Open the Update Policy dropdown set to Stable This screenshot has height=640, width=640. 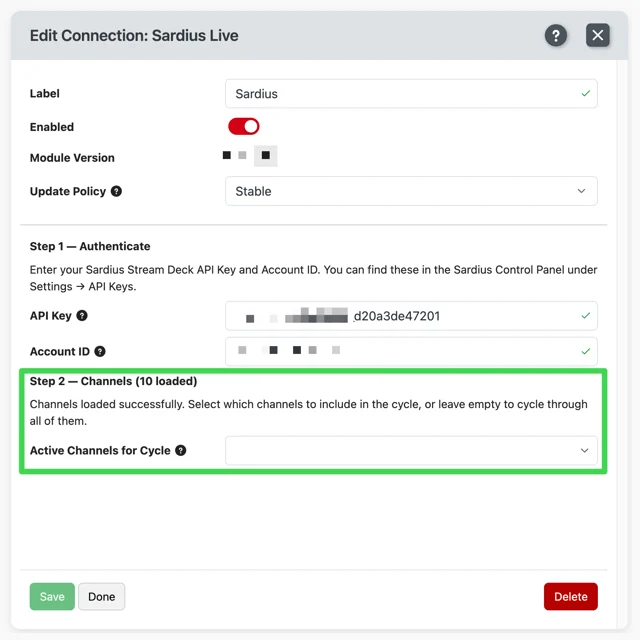[x=411, y=191]
